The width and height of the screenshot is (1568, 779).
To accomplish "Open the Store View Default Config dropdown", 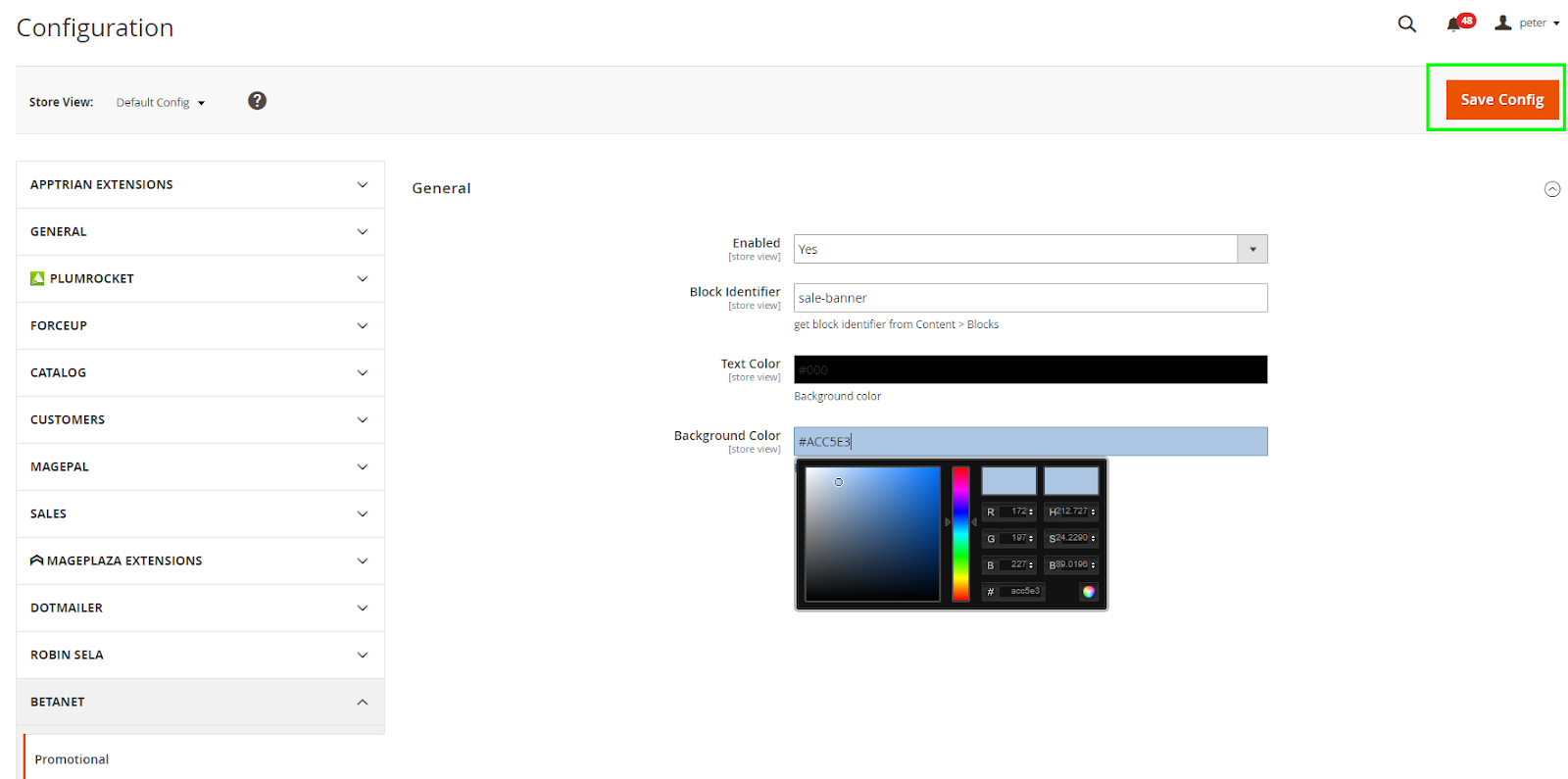I will [161, 102].
